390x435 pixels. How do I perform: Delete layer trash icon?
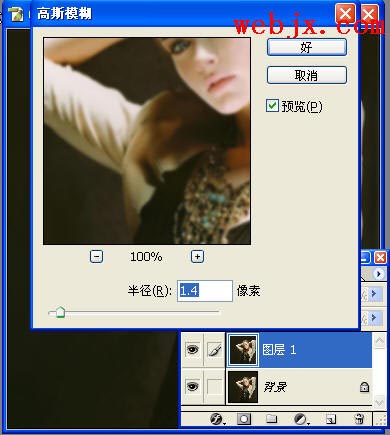(x=359, y=419)
